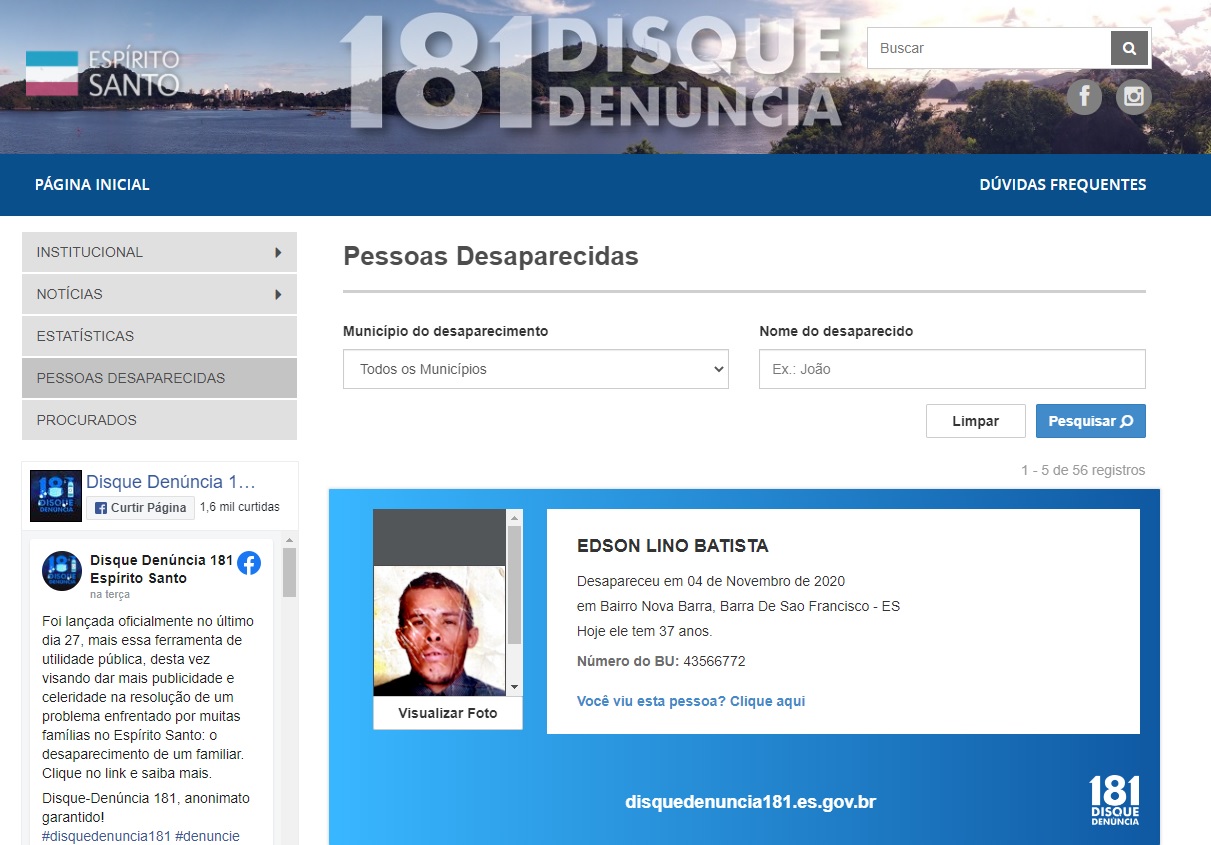The height and width of the screenshot is (845, 1211).
Task: Open the Município do desaparecimento dropdown
Action: pos(535,369)
